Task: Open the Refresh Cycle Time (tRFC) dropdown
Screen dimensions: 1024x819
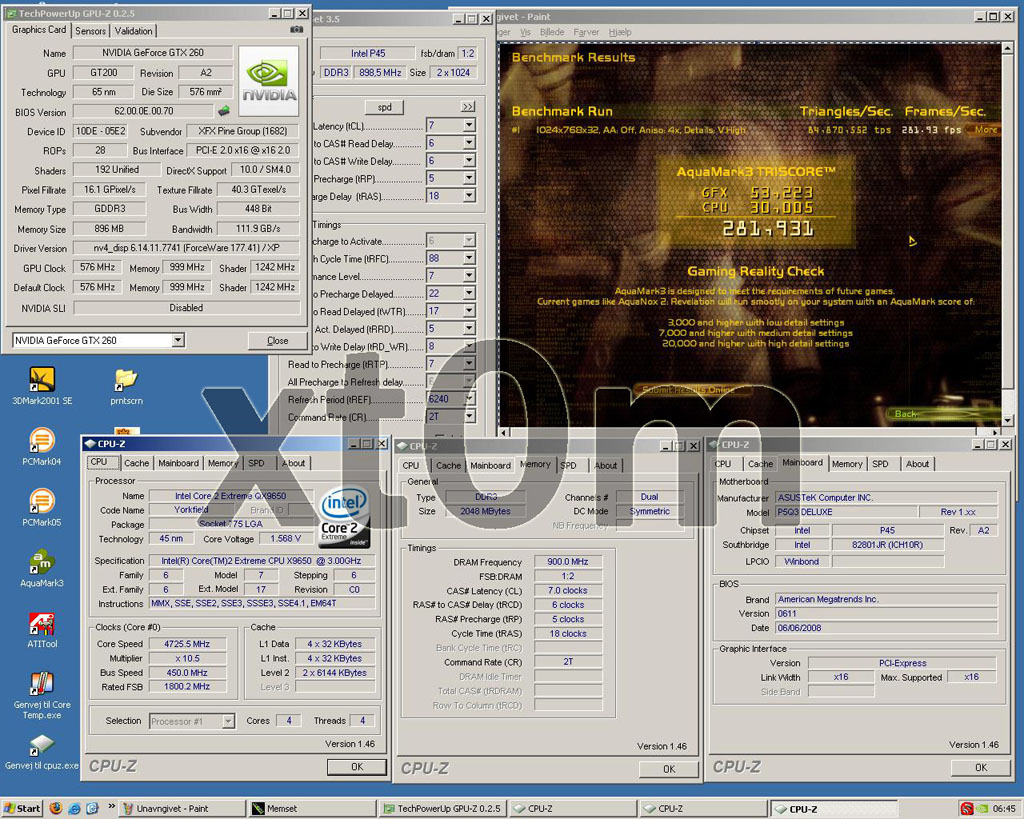Action: click(x=469, y=258)
